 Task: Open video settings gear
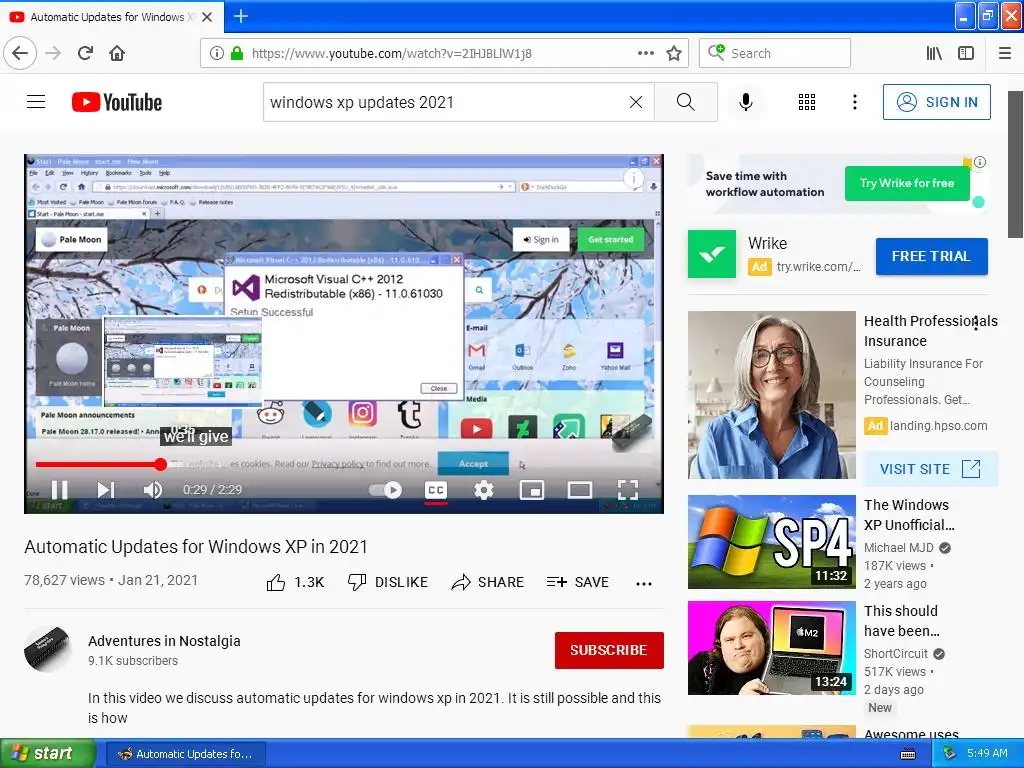point(483,490)
